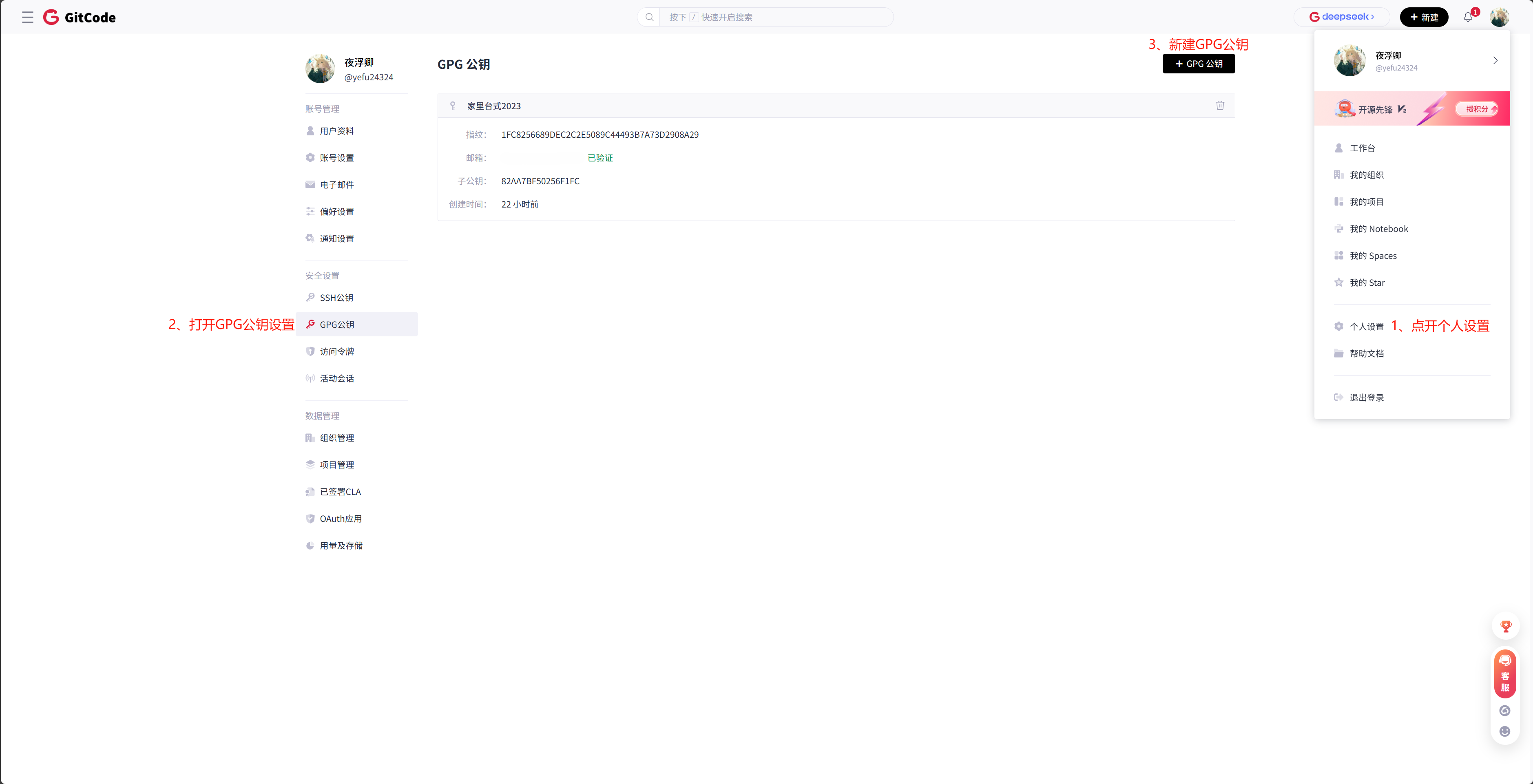Select SSH公钥 in the settings sidebar
The height and width of the screenshot is (784, 1533).
[336, 298]
